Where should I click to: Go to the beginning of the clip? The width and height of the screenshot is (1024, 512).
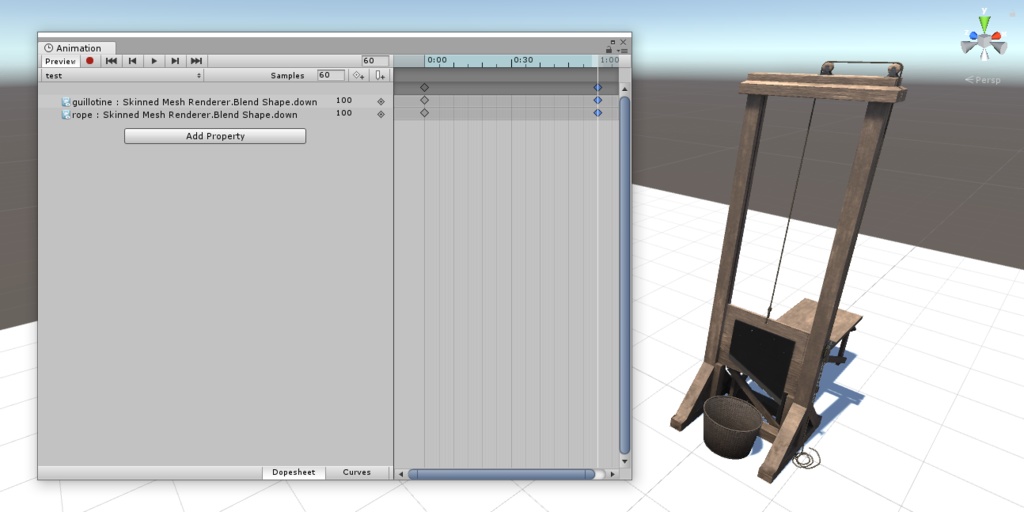coord(112,61)
